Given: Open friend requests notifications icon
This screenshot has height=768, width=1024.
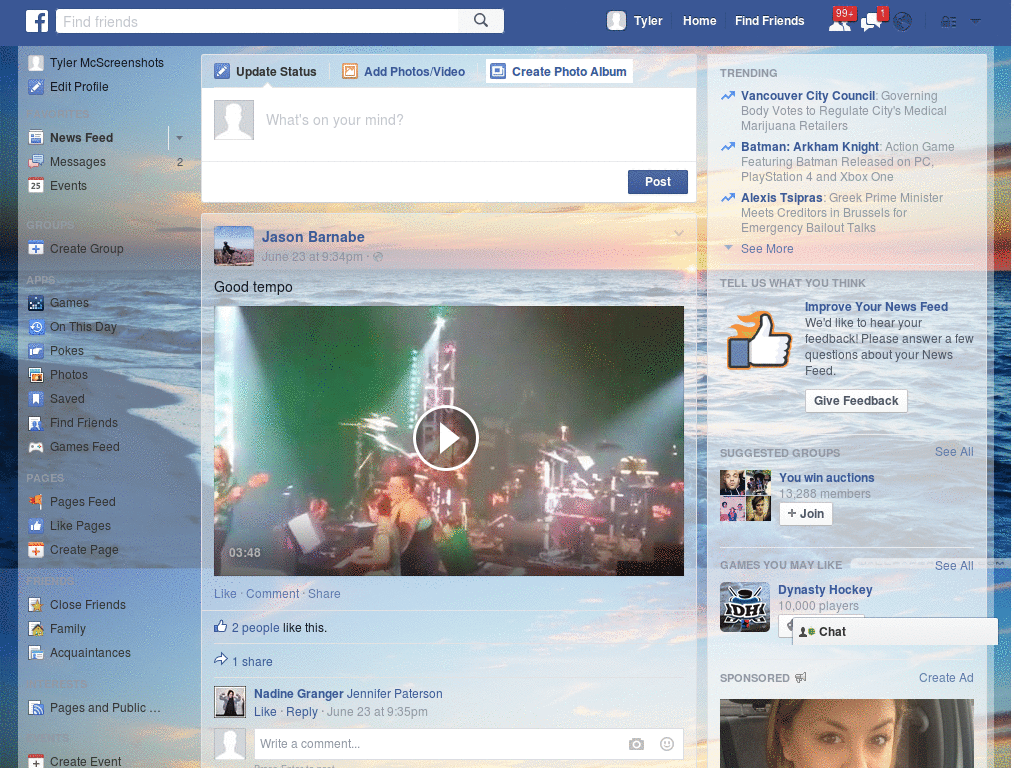Looking at the screenshot, I should point(840,21).
